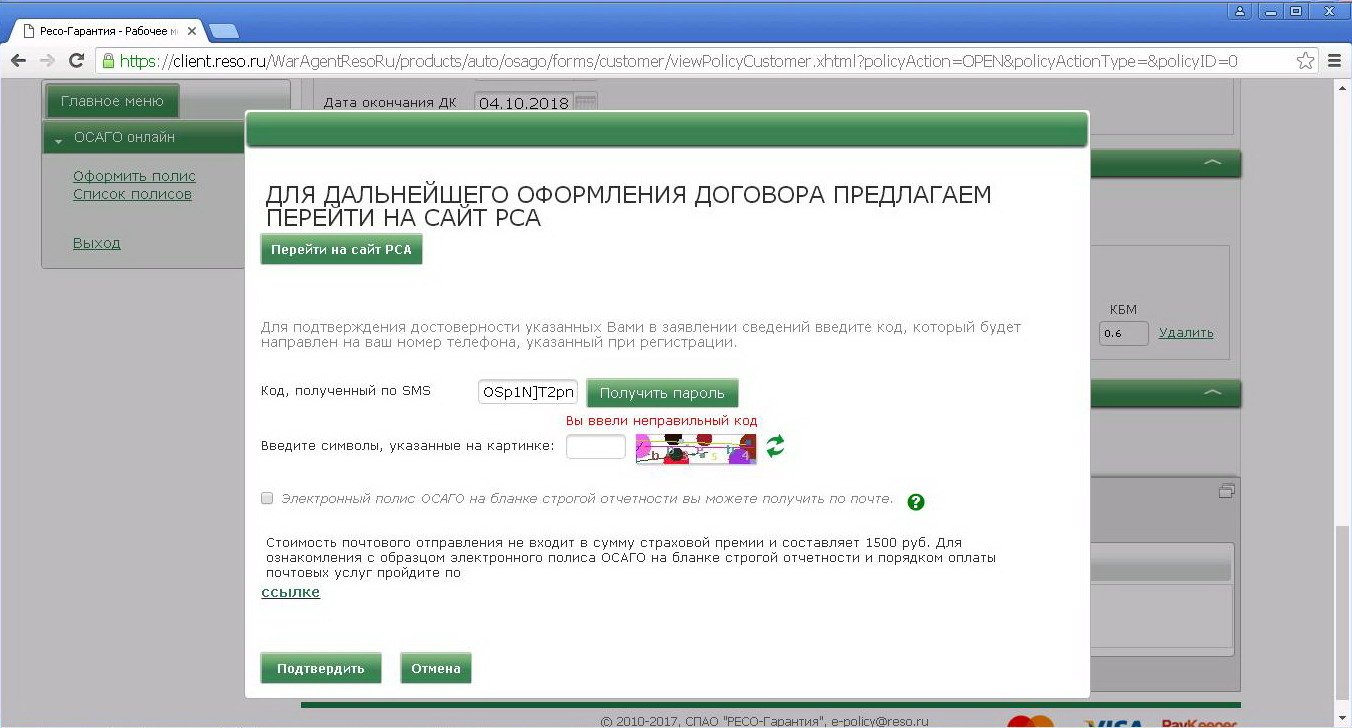
Task: Open the Chrome hamburger menu
Action: 1334,61
